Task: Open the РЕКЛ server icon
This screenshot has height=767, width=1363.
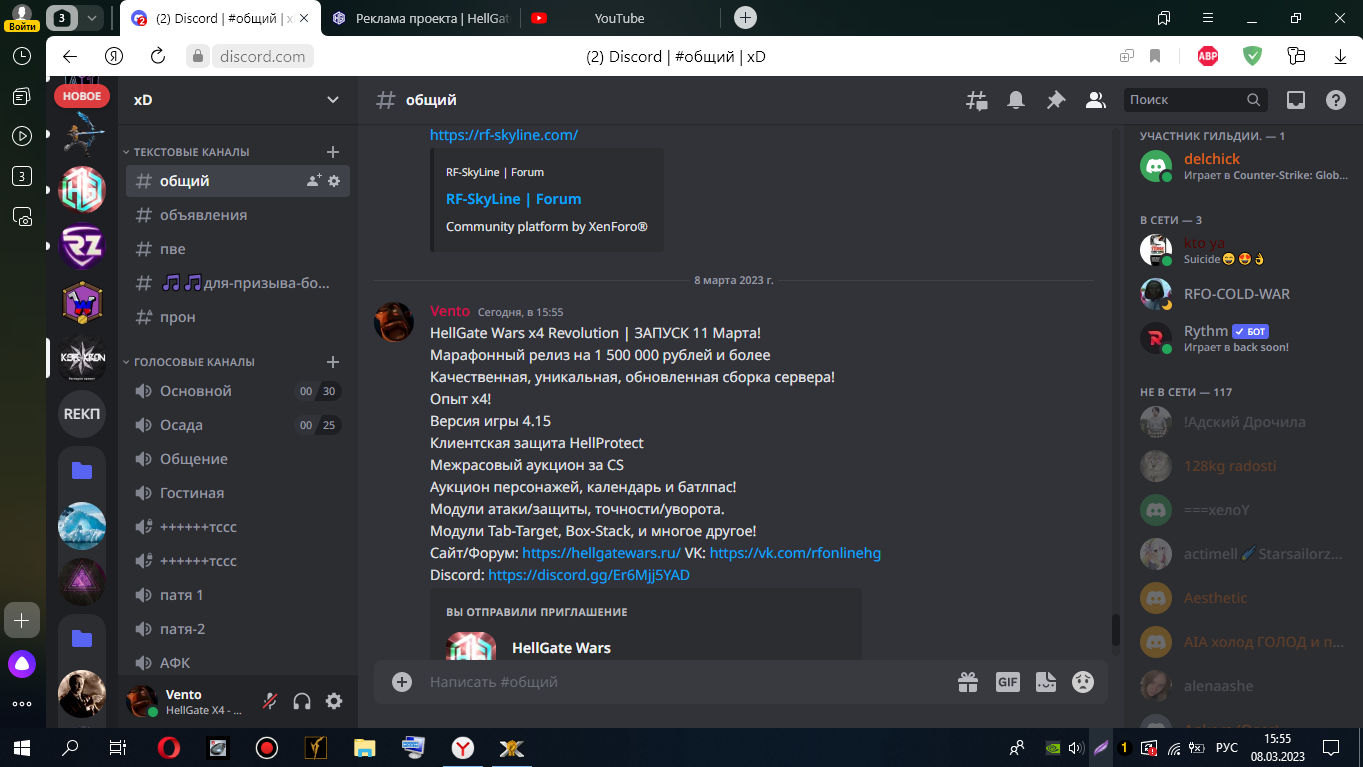Action: [x=82, y=414]
